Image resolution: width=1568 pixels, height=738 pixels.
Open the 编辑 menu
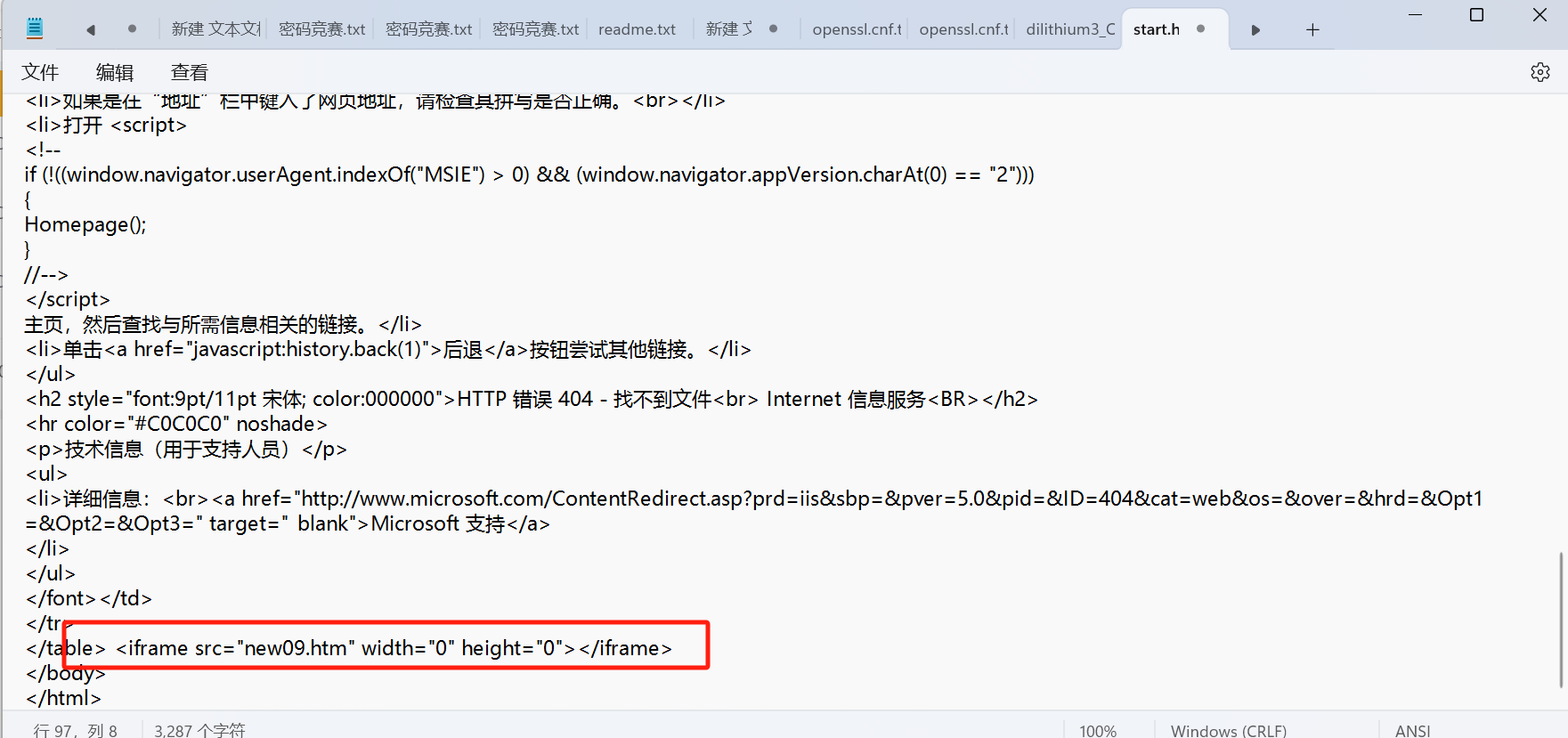click(x=115, y=72)
